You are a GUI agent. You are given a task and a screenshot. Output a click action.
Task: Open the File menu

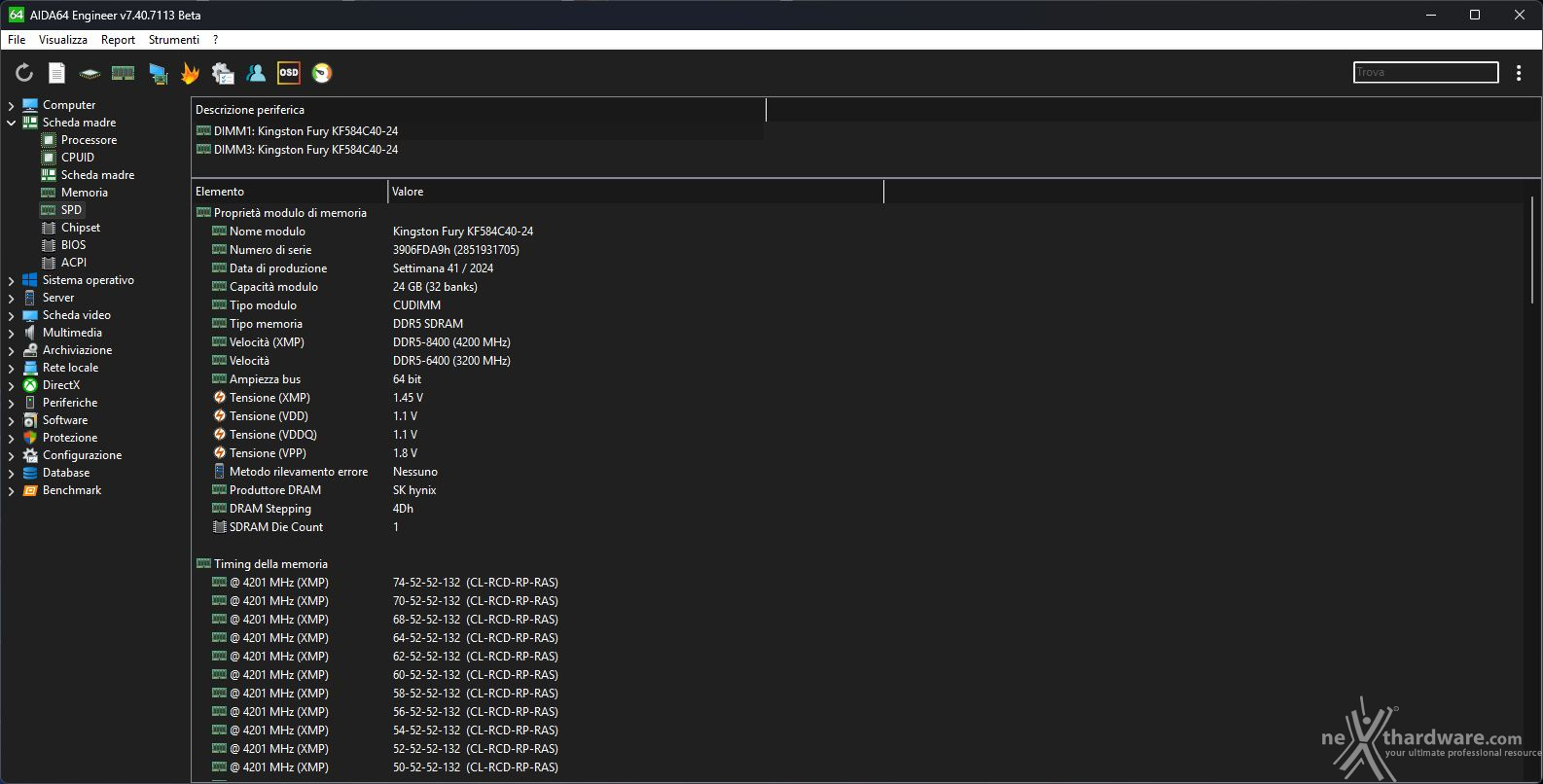(x=17, y=40)
